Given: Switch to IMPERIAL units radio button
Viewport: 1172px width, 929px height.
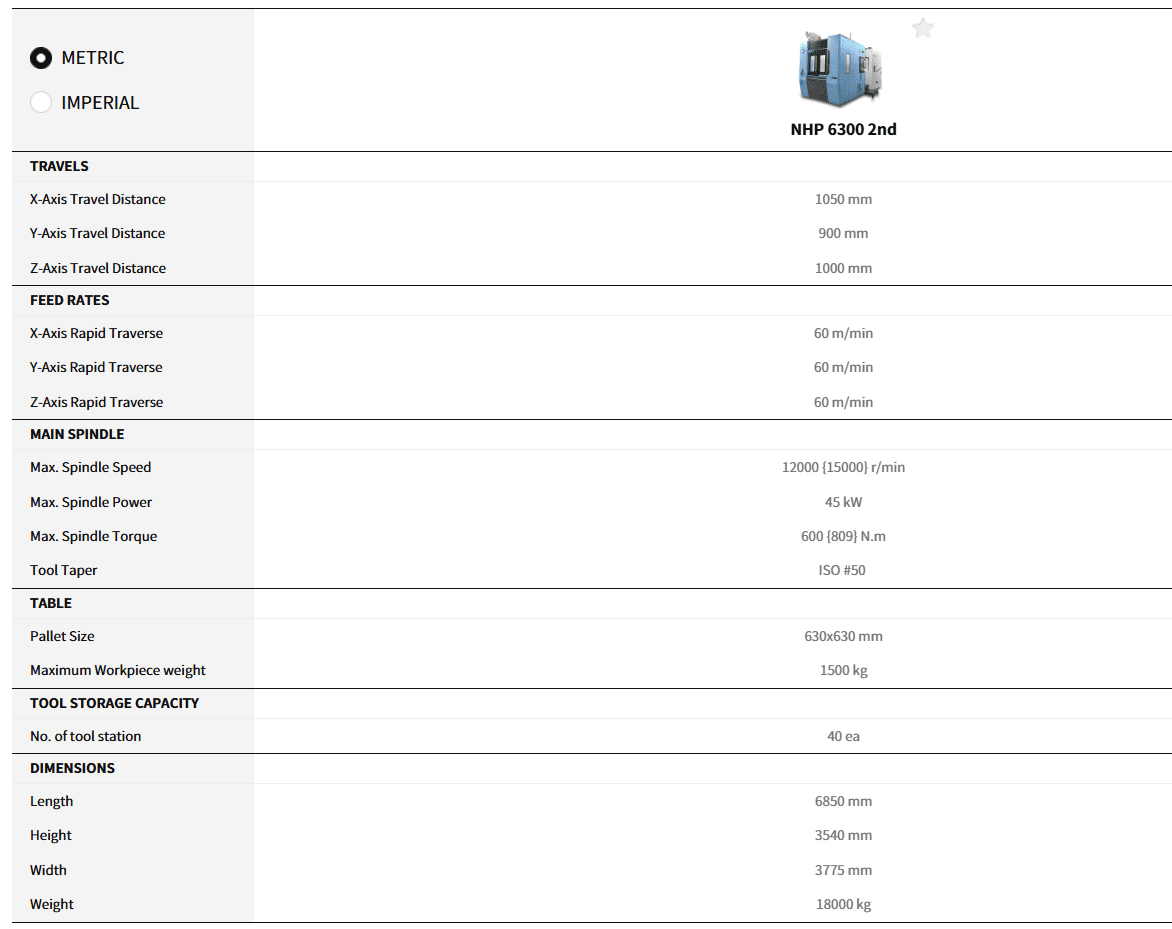Looking at the screenshot, I should (x=41, y=102).
